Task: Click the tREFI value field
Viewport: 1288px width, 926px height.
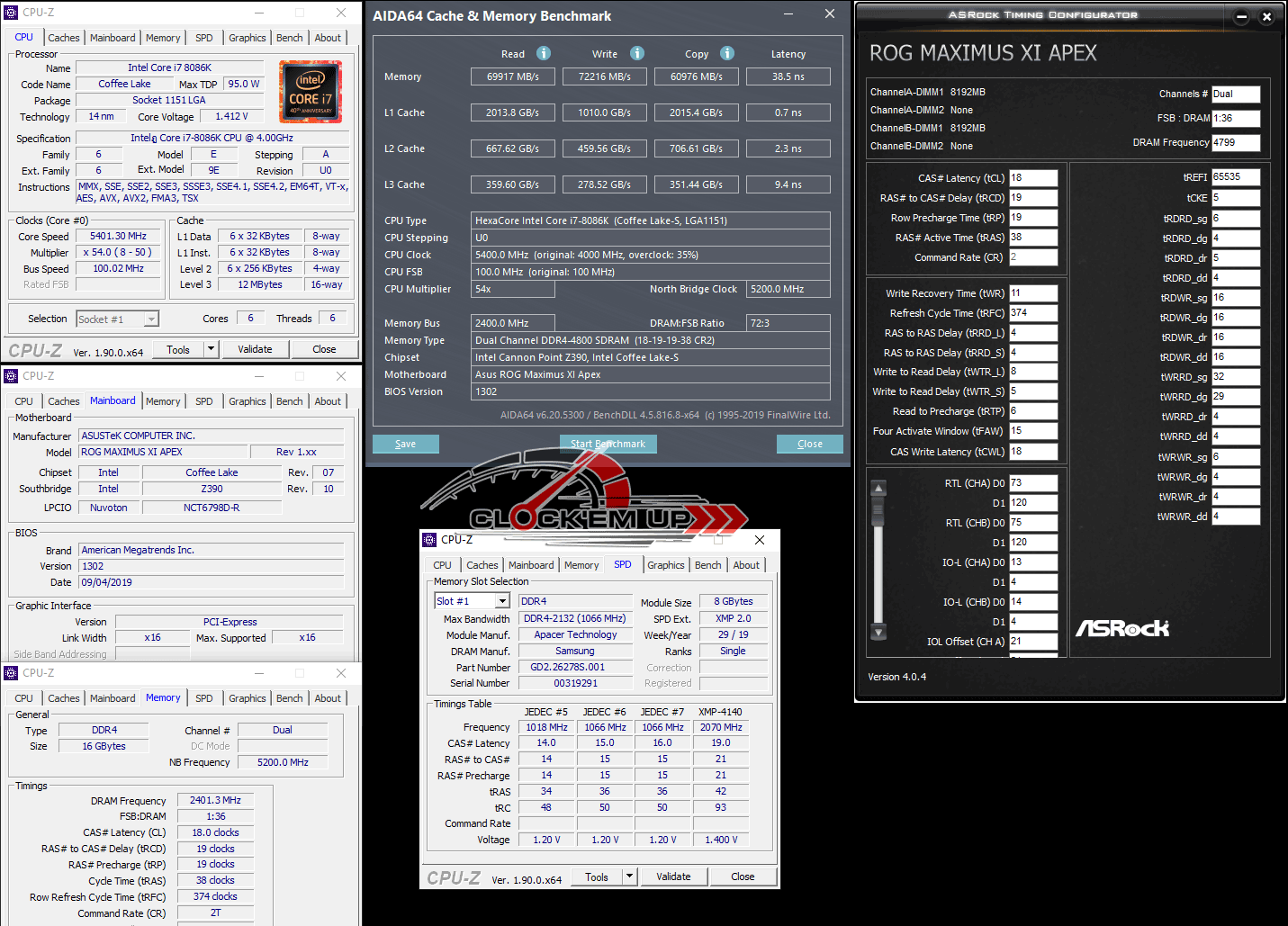Action: [1235, 177]
